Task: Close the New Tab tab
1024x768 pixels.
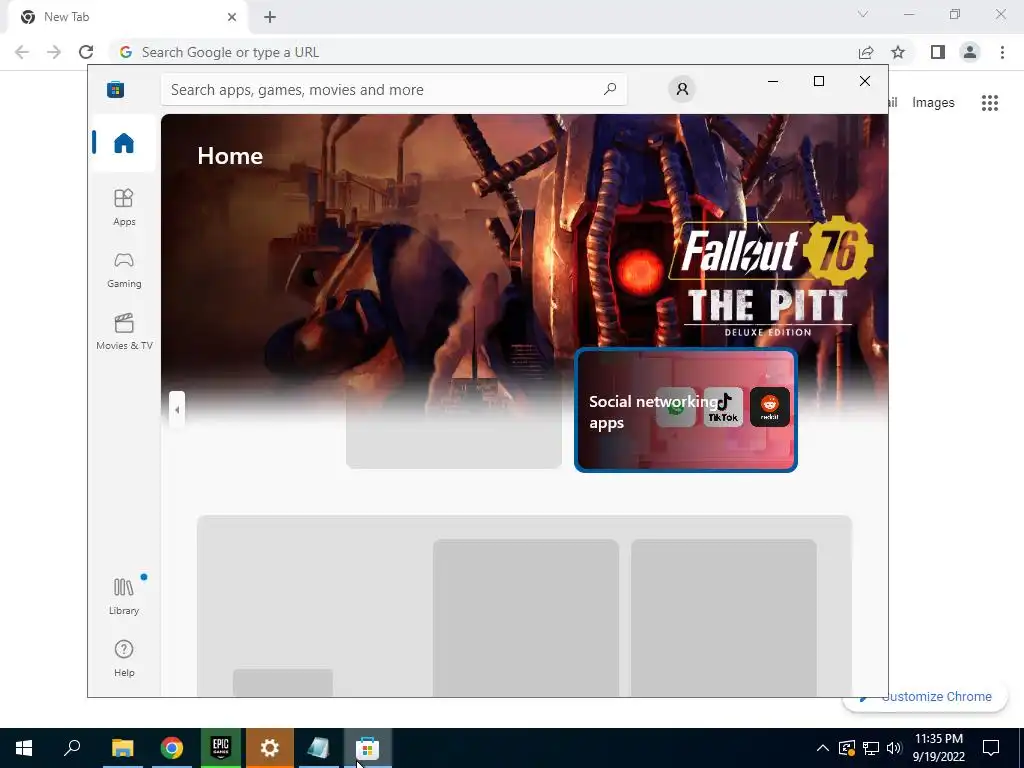Action: pos(232,17)
